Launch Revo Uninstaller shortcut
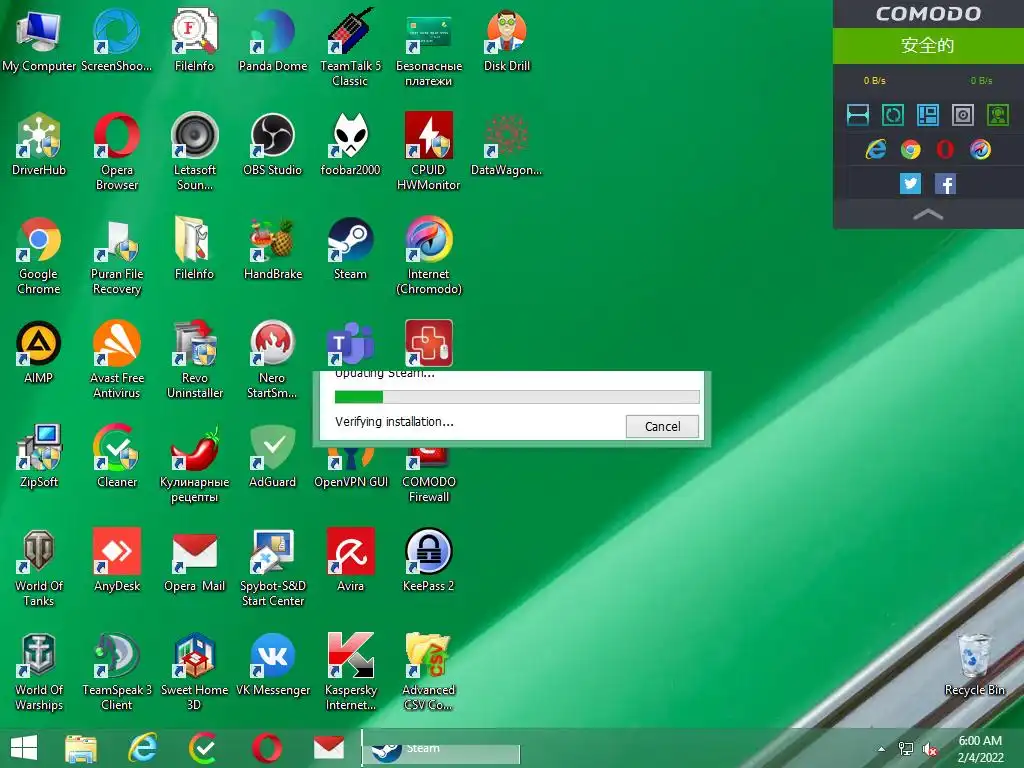 (195, 359)
